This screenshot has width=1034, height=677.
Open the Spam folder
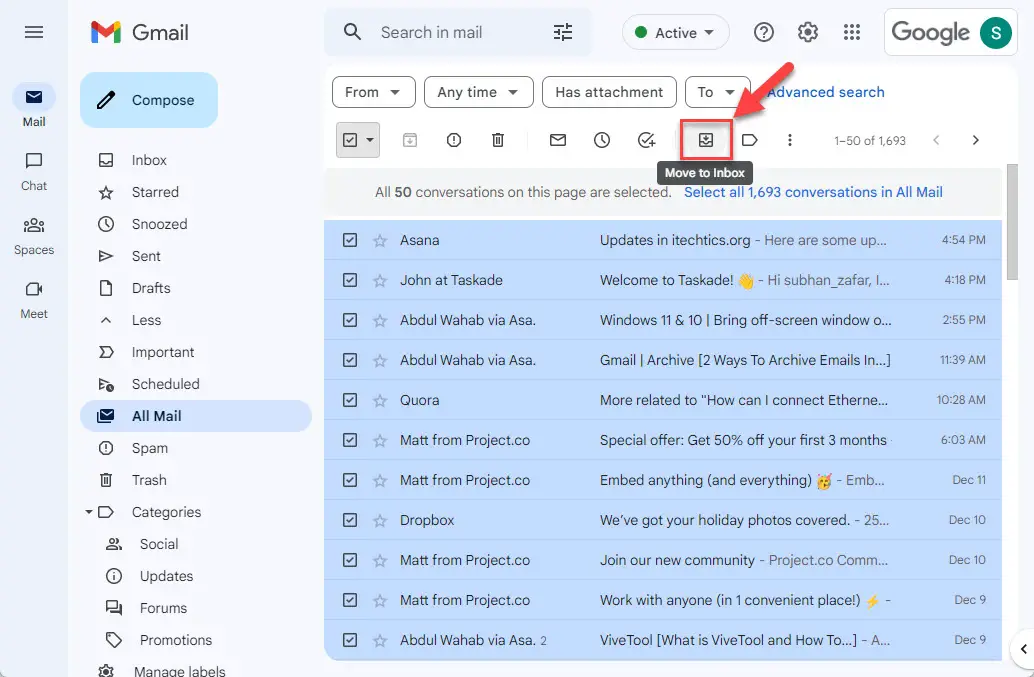tap(195, 448)
